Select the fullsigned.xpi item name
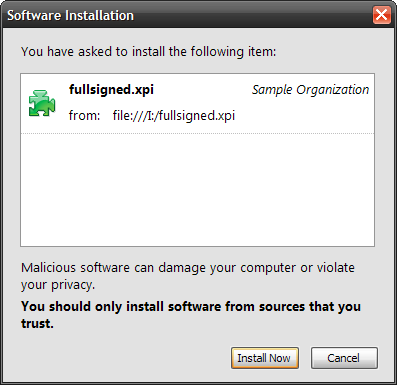The height and width of the screenshot is (385, 397). (111, 90)
